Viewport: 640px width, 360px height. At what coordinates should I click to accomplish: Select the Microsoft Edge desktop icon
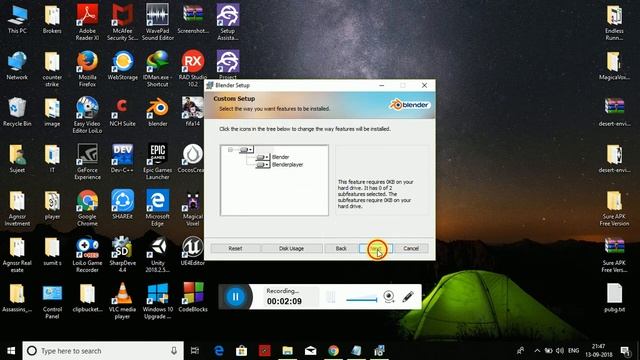pyautogui.click(x=158, y=208)
